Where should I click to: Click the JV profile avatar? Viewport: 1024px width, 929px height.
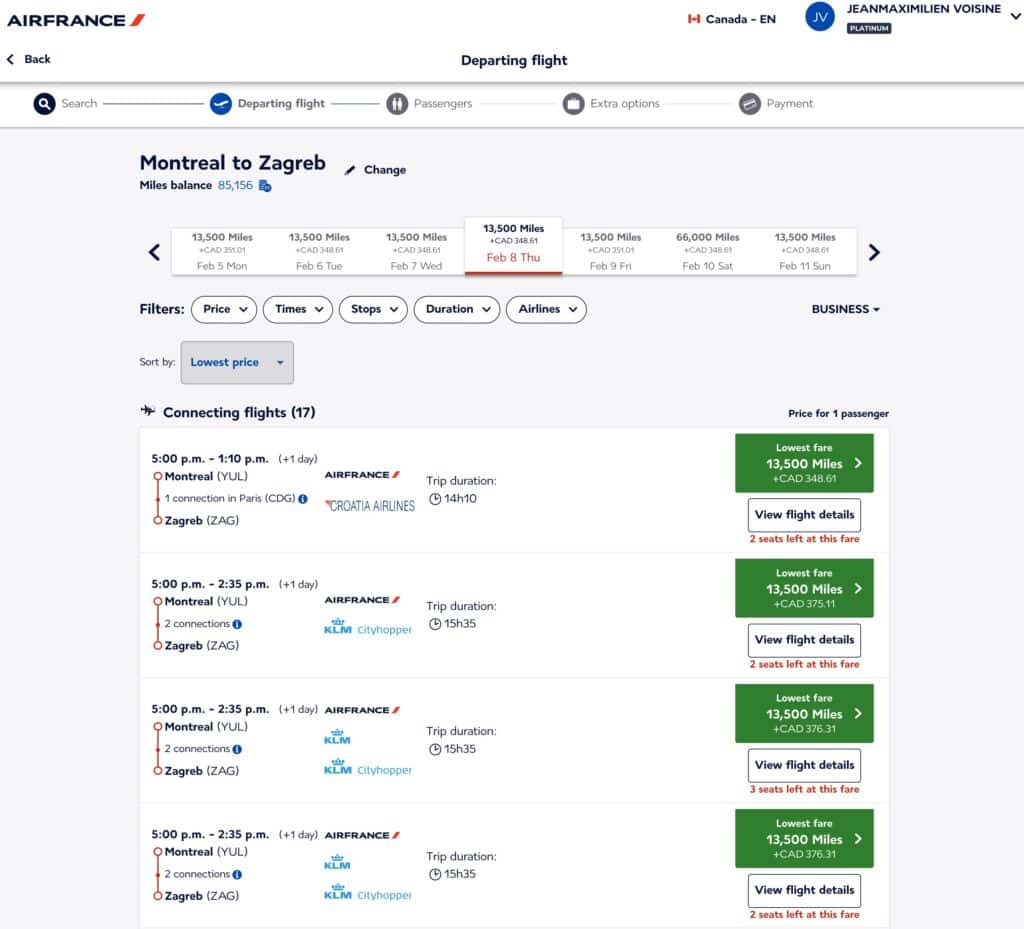click(820, 17)
